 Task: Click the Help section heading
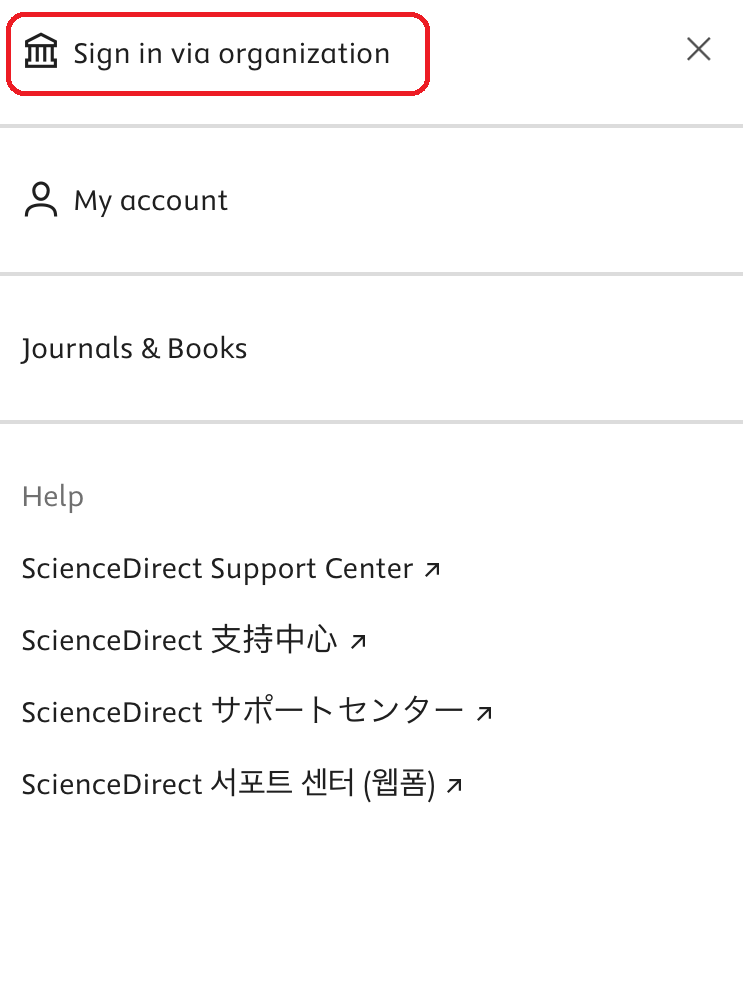(53, 497)
